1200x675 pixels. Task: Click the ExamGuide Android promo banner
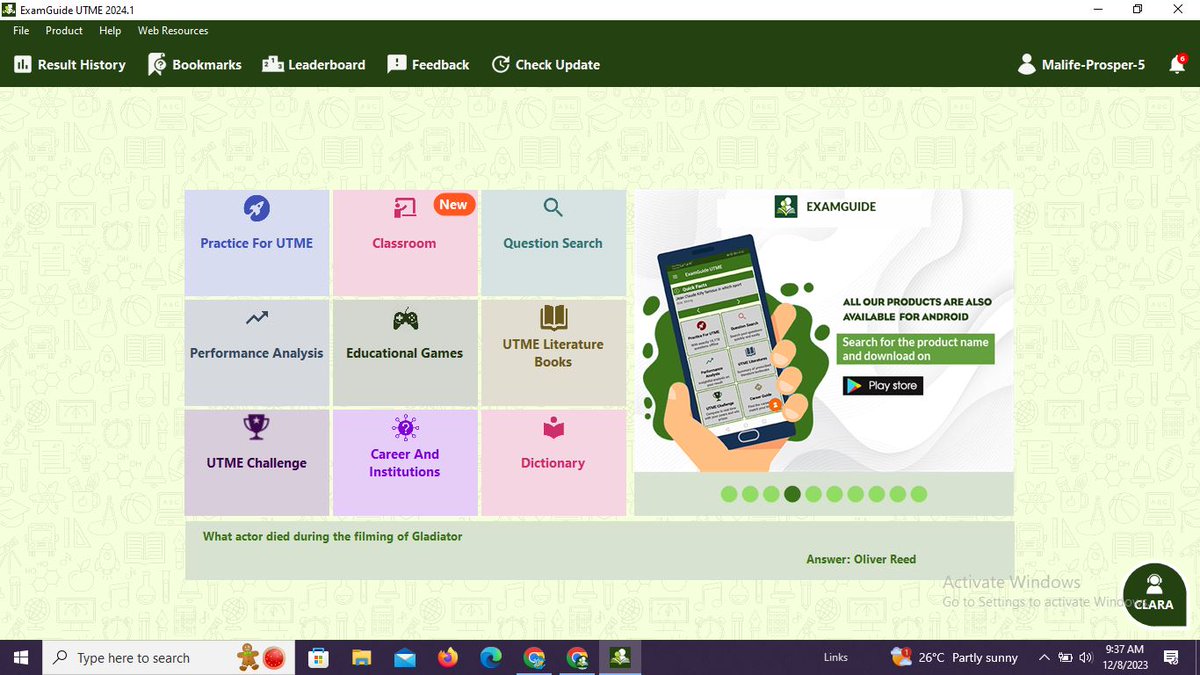(x=824, y=330)
